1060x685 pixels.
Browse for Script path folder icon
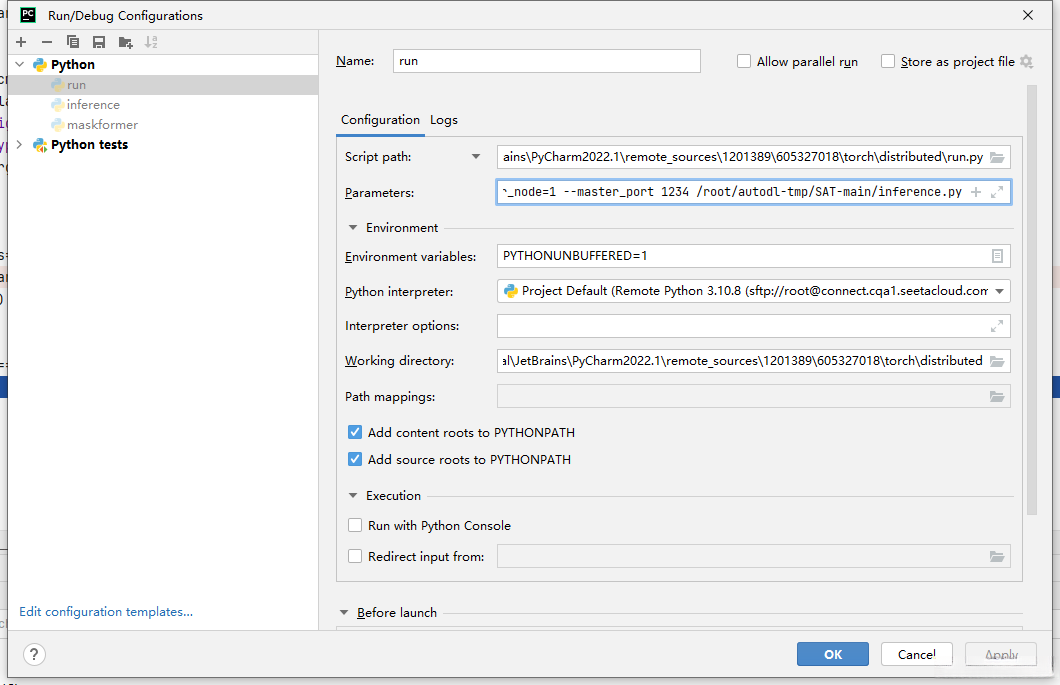[997, 157]
